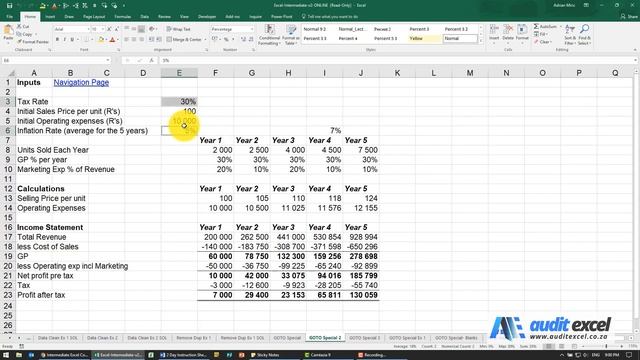
Task: Apply the yellow Fill Color
Action: 101,40
